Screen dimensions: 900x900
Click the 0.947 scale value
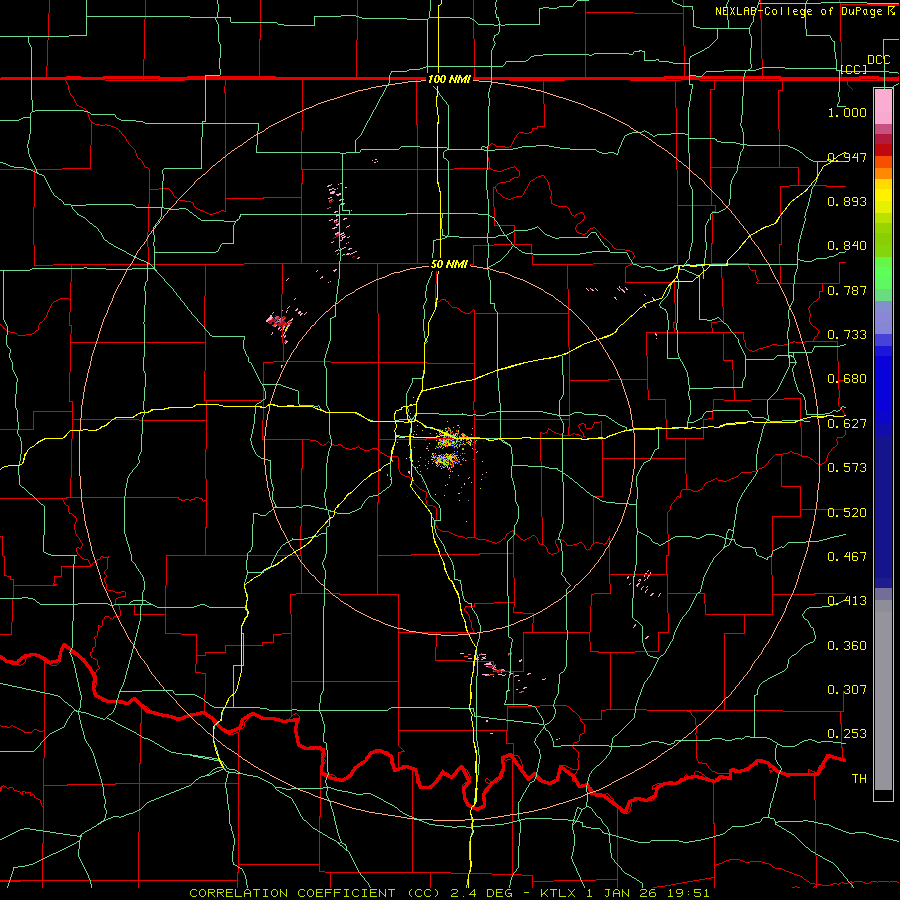coord(847,157)
